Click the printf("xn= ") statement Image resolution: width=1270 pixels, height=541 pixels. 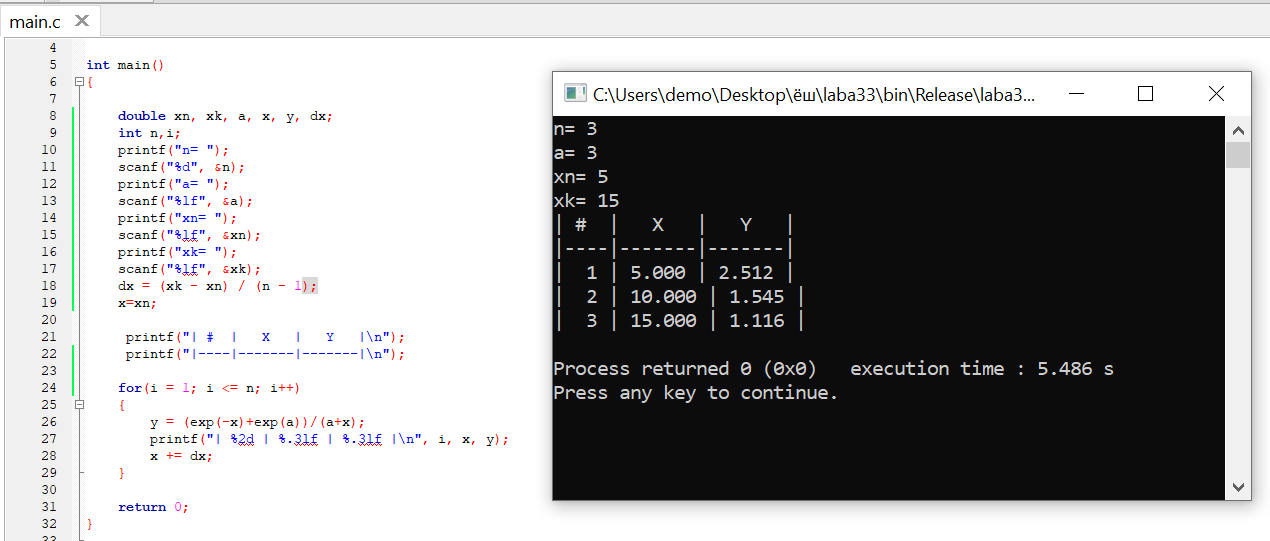177,218
